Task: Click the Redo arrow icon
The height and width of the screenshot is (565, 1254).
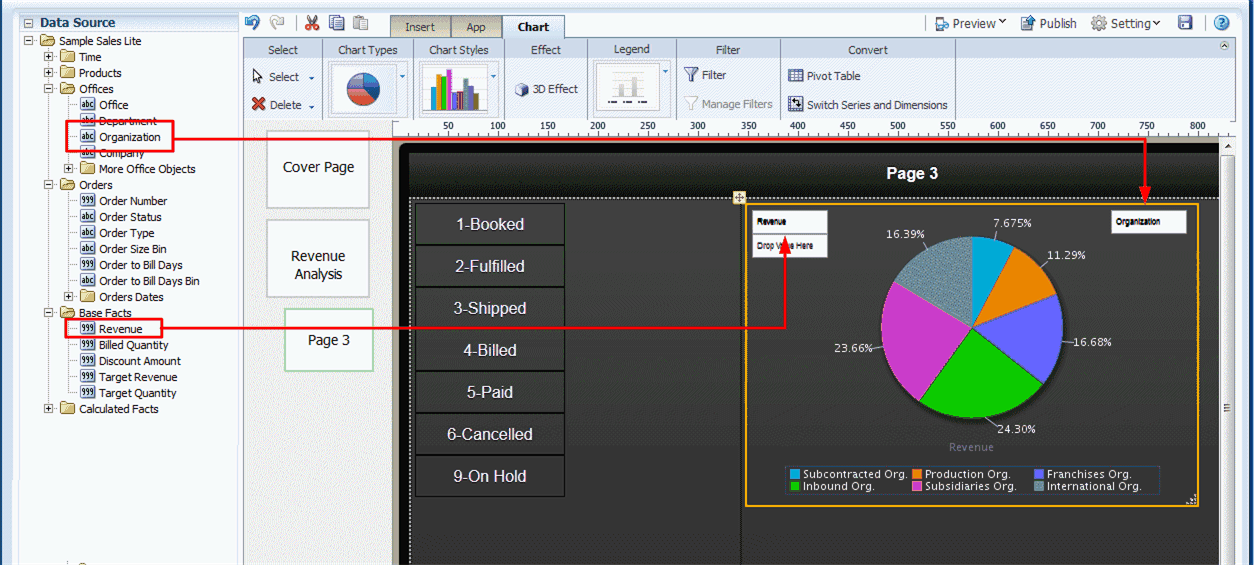Action: [x=277, y=22]
